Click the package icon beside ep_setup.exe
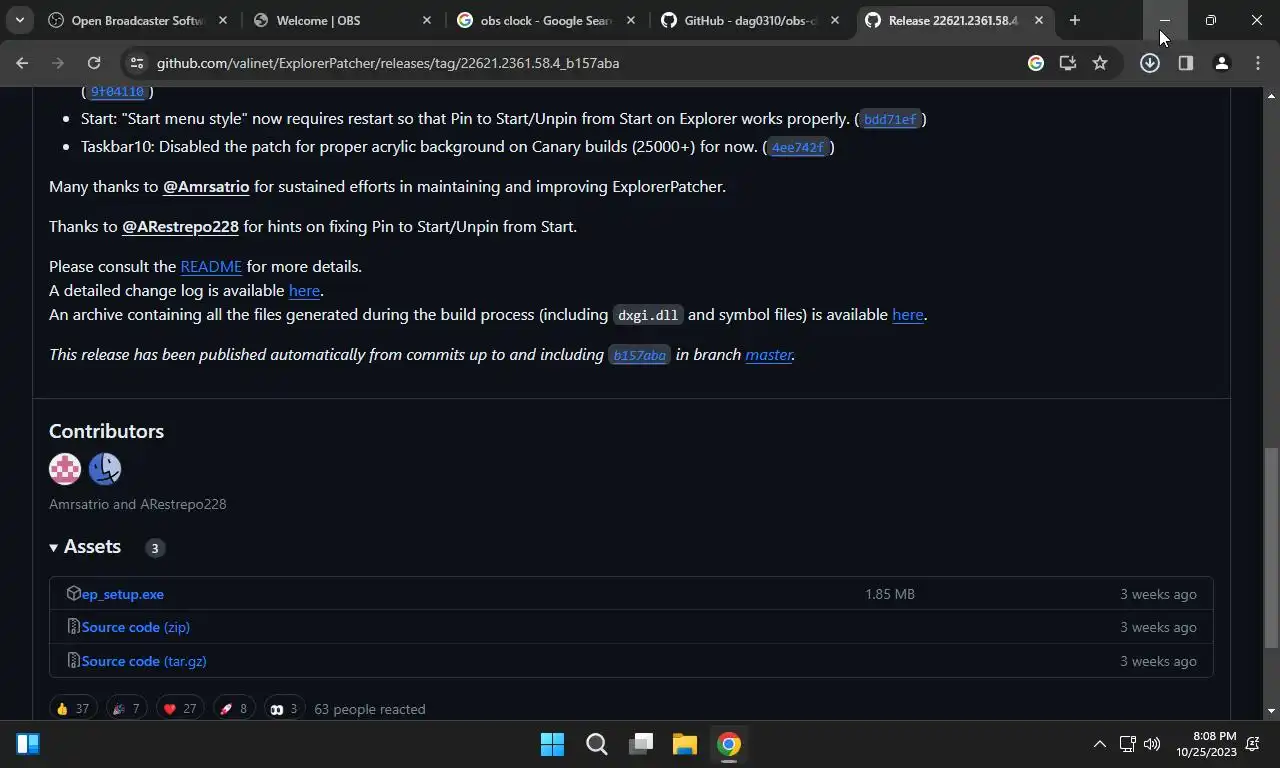The width and height of the screenshot is (1280, 768). [x=73, y=593]
